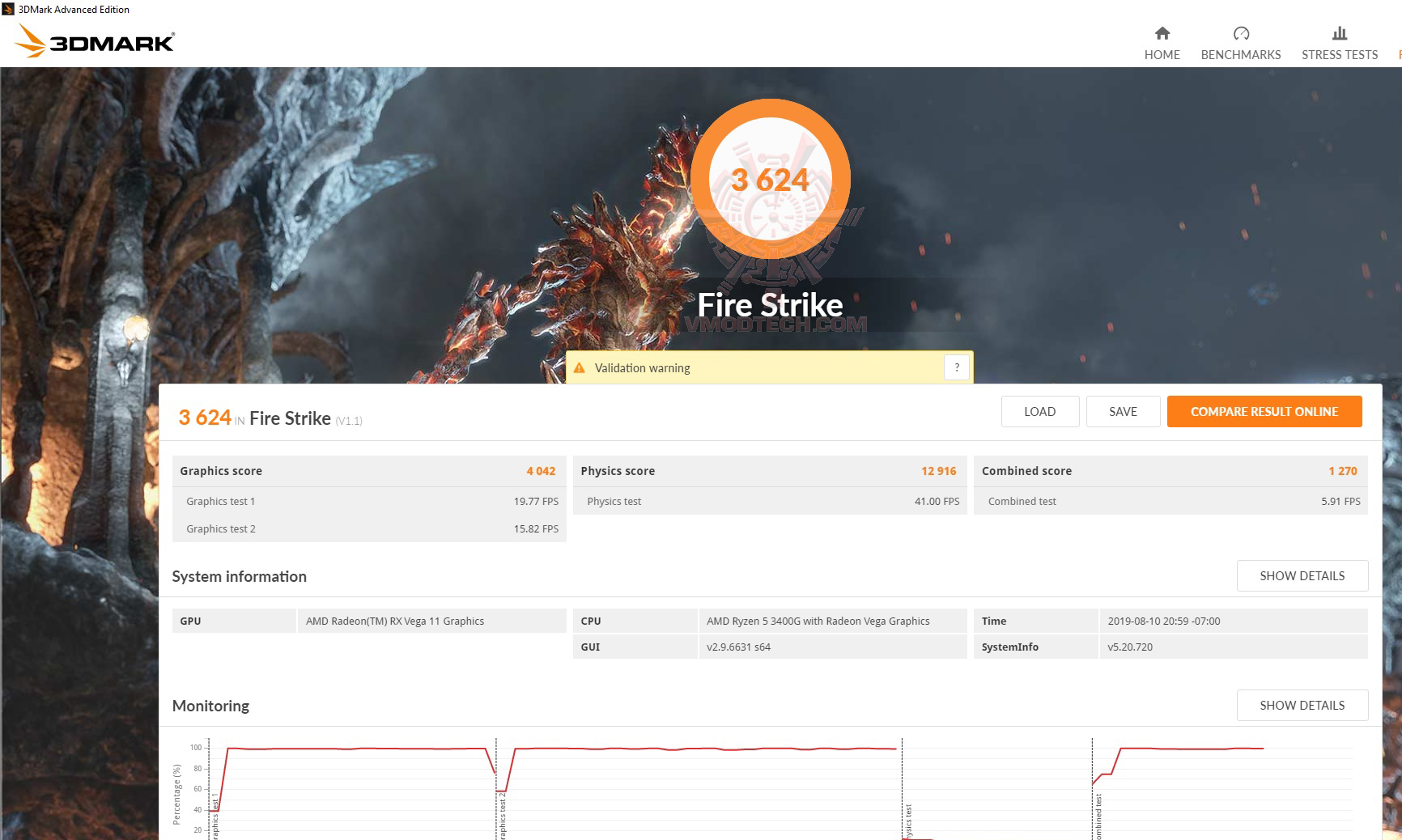Click the 3DMark logo
The height and width of the screenshot is (840, 1402).
pyautogui.click(x=95, y=40)
